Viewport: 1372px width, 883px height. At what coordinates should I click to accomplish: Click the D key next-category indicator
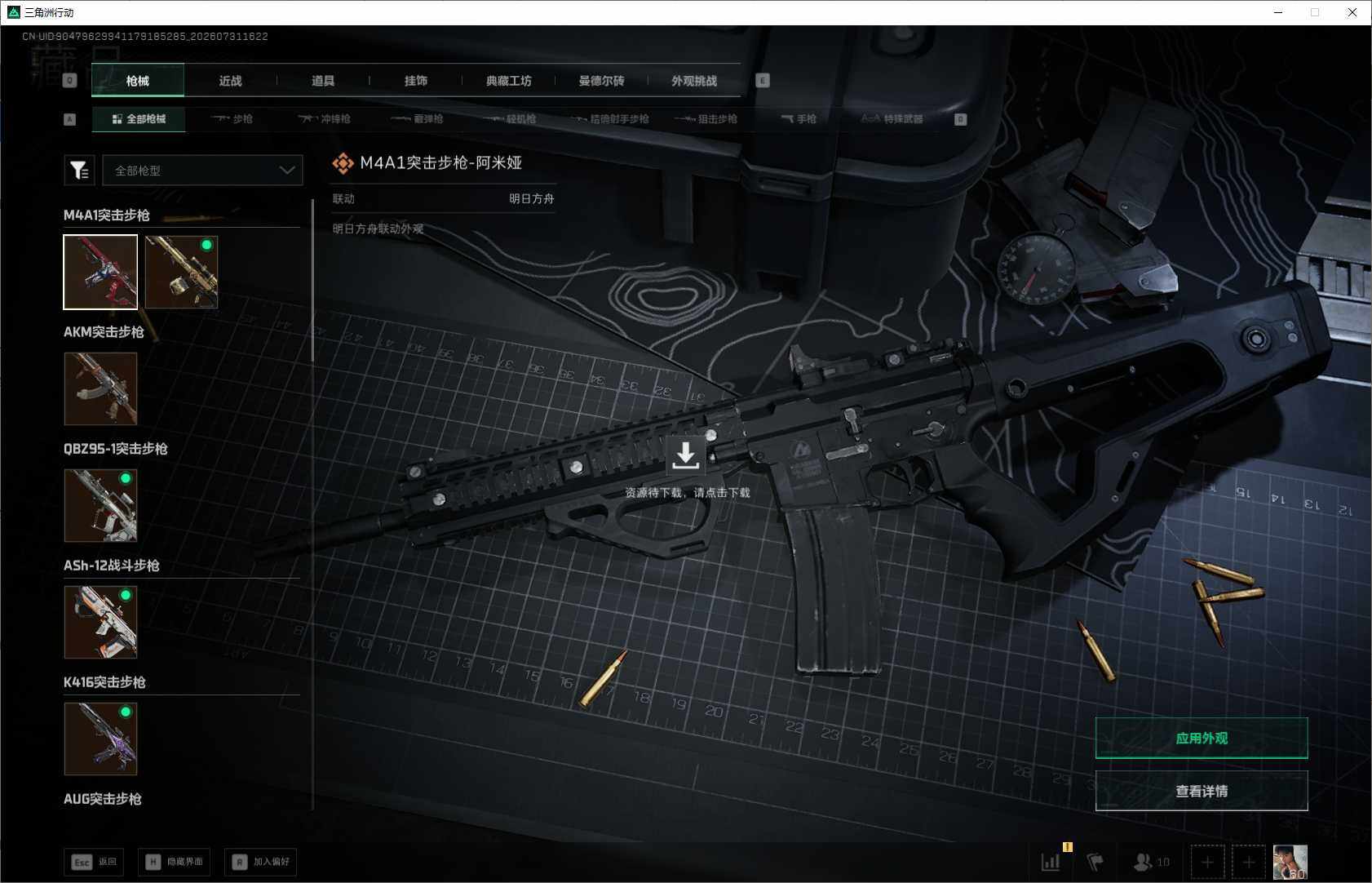coord(961,119)
